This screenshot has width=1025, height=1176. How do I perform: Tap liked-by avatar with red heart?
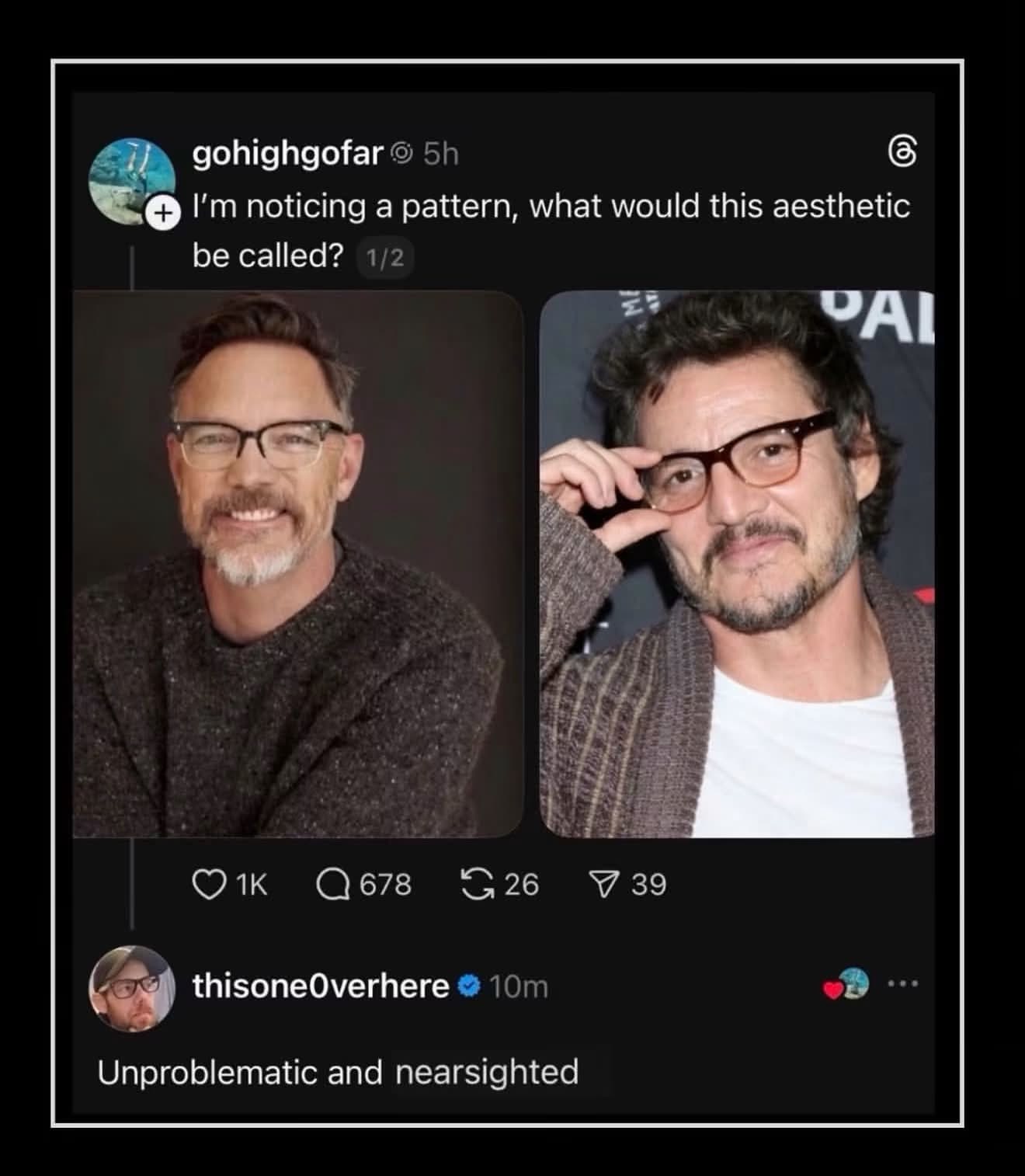pyautogui.click(x=846, y=984)
